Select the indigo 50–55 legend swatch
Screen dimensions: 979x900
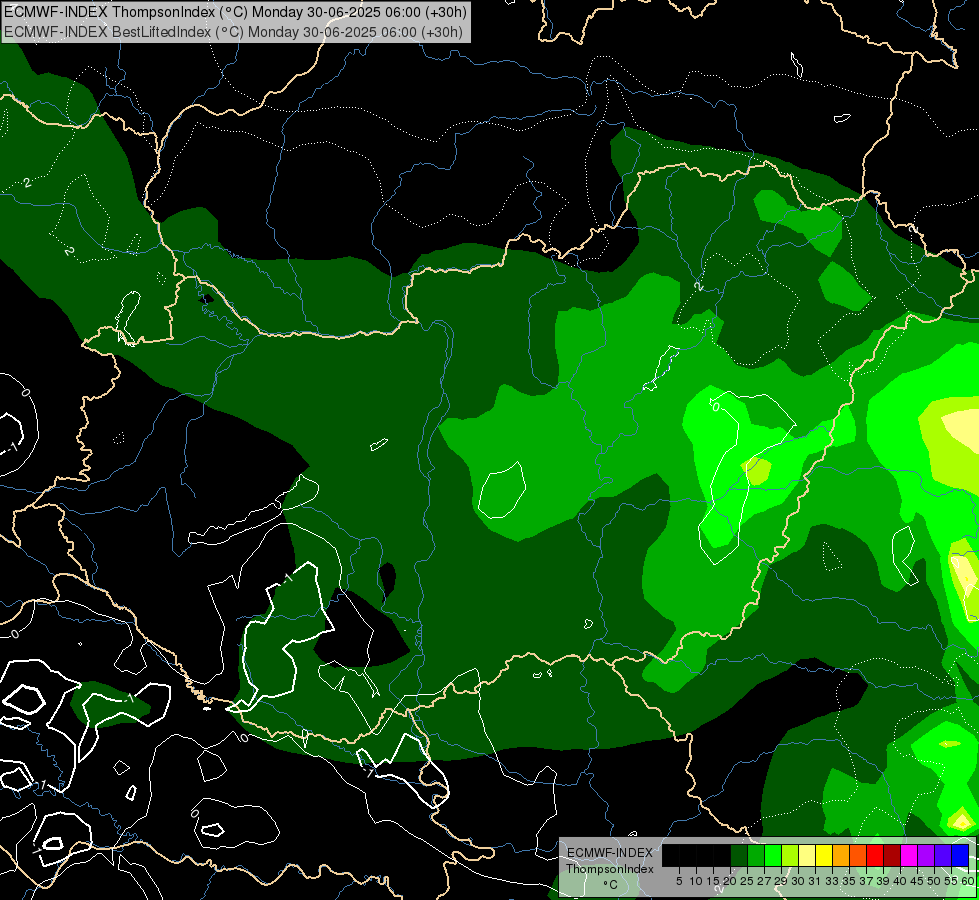click(943, 856)
